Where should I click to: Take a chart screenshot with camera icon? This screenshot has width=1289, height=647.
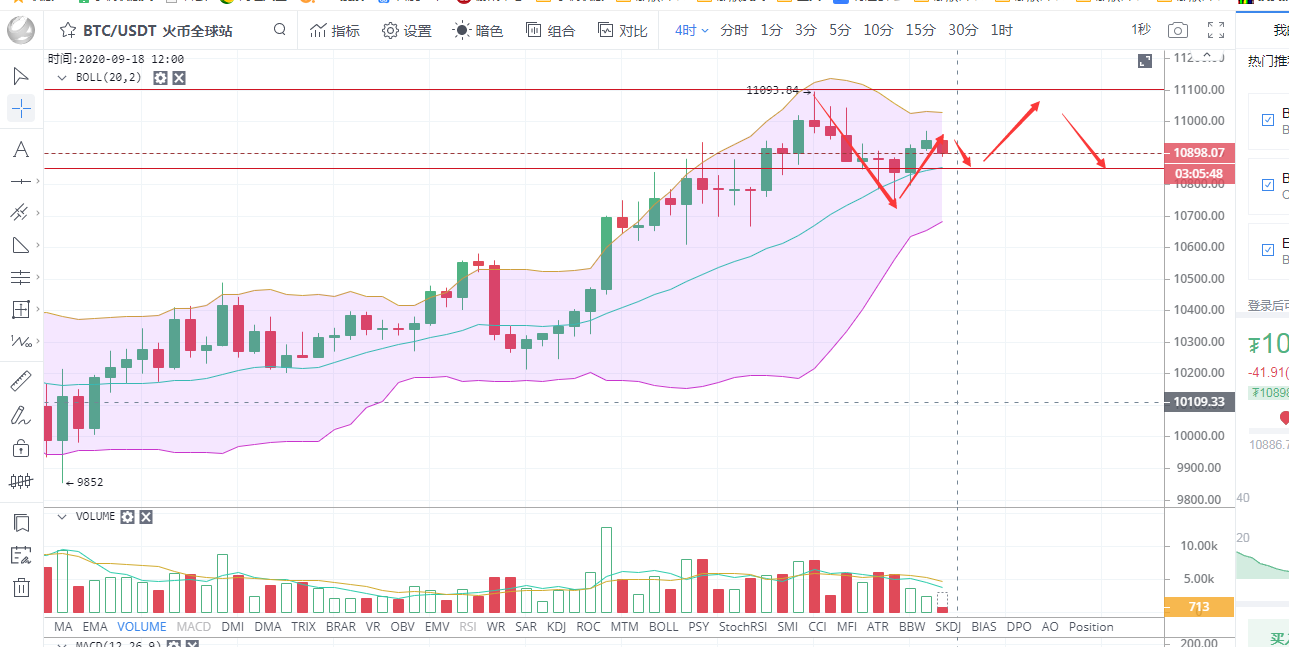coord(1179,31)
